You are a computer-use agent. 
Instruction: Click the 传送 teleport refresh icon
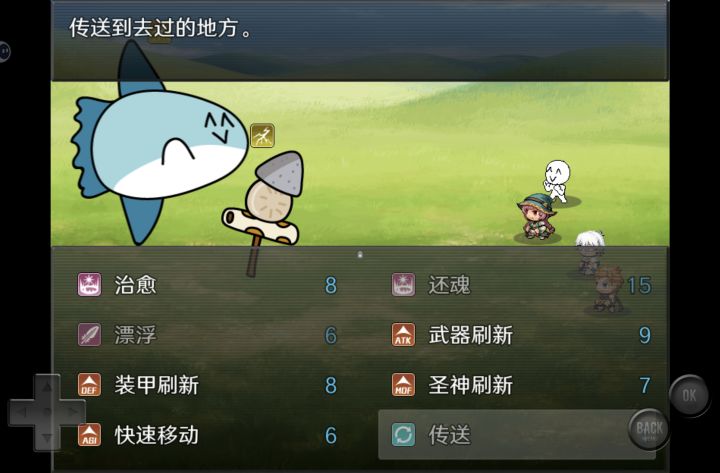(x=403, y=435)
